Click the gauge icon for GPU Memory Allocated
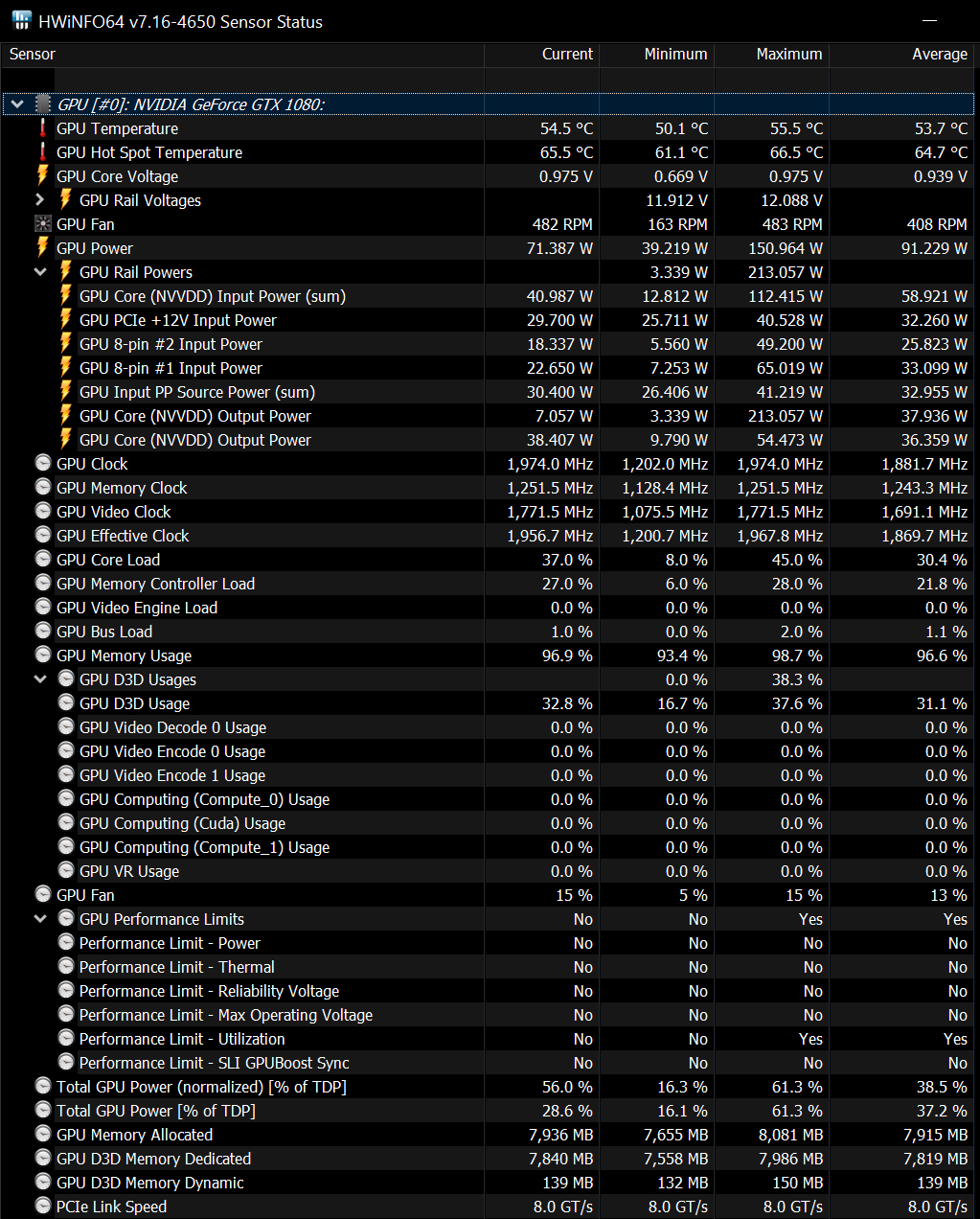The height and width of the screenshot is (1219, 980). tap(43, 1134)
